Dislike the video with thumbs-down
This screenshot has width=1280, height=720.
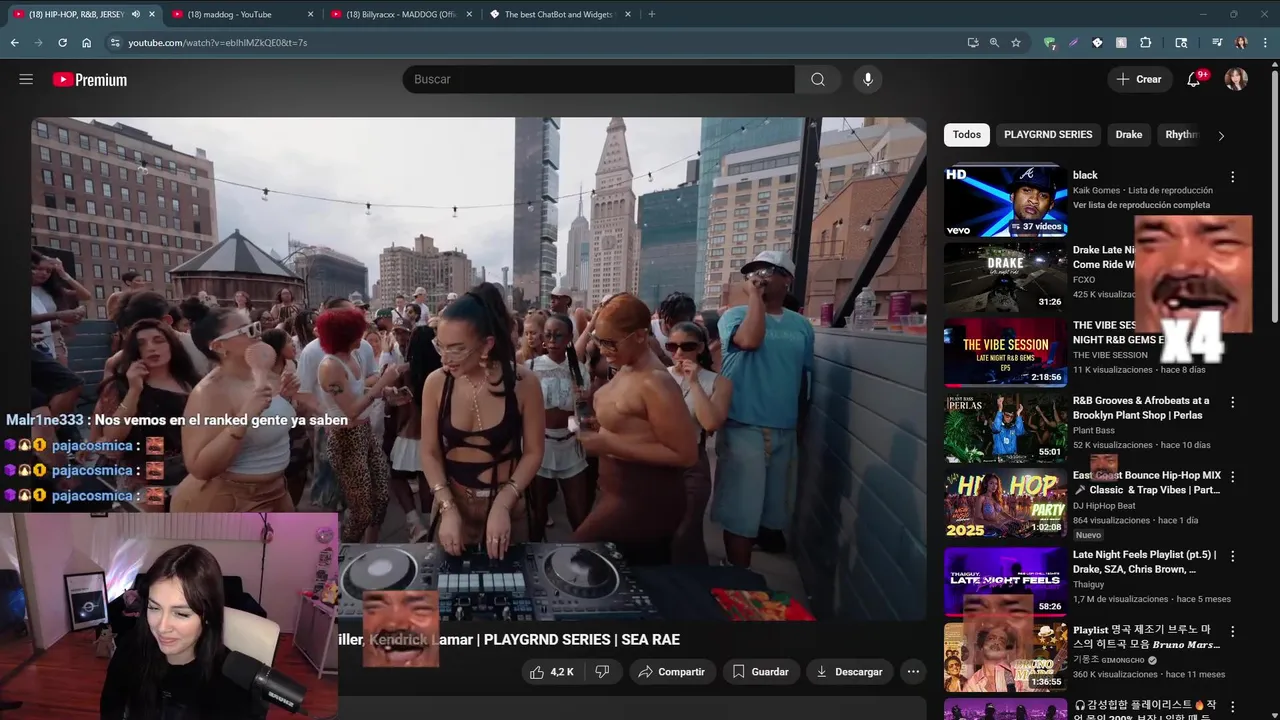click(602, 672)
